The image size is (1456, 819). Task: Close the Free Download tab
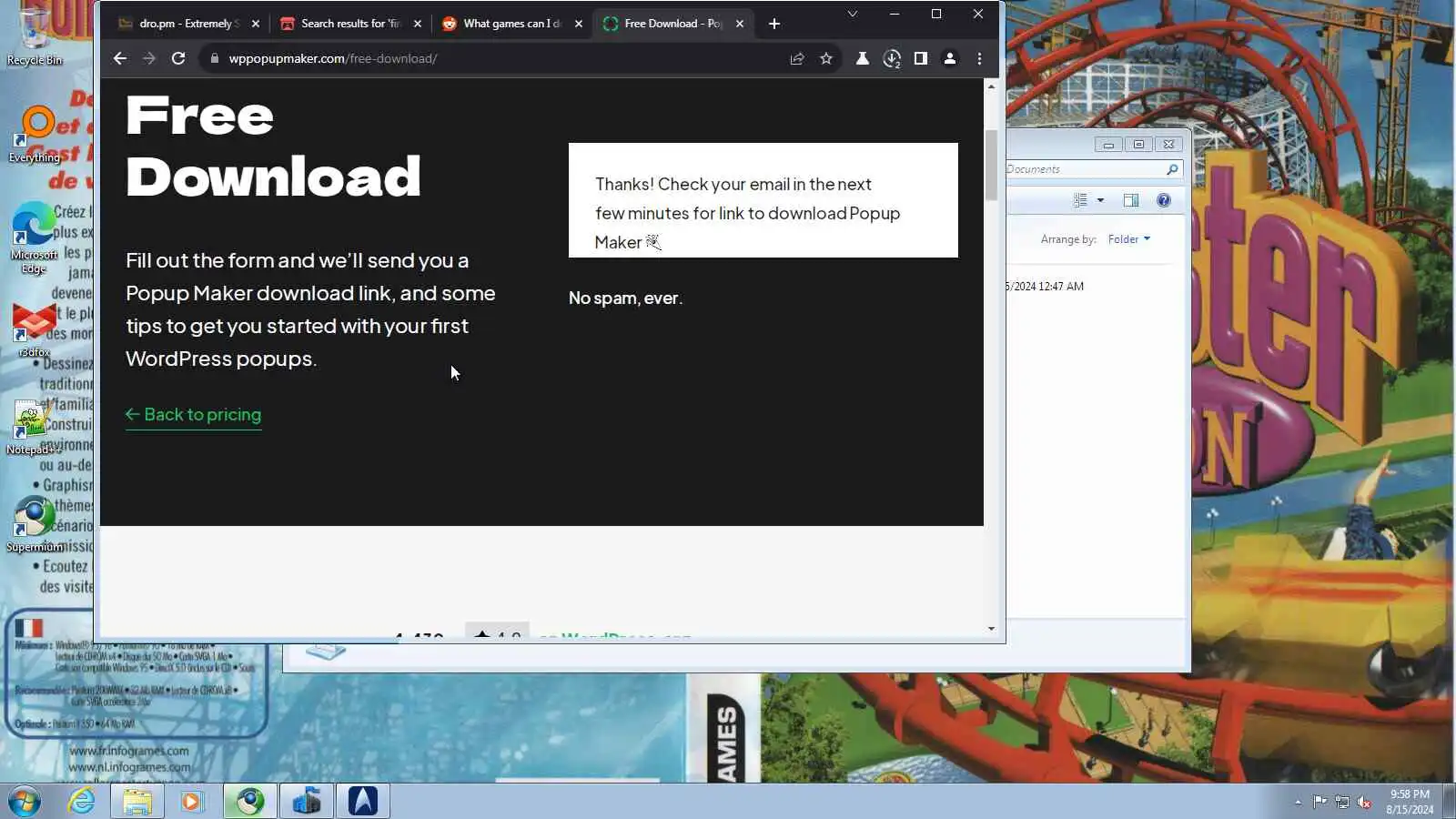click(740, 24)
